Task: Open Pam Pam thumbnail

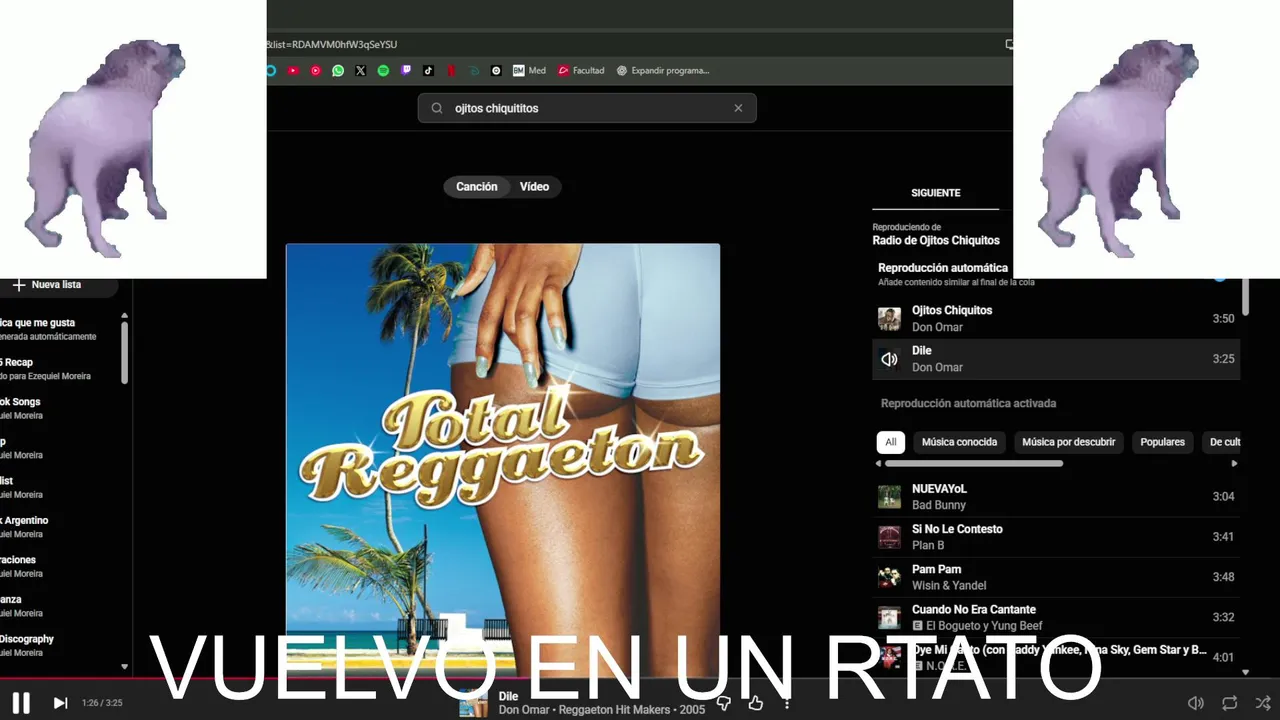Action: [889, 577]
